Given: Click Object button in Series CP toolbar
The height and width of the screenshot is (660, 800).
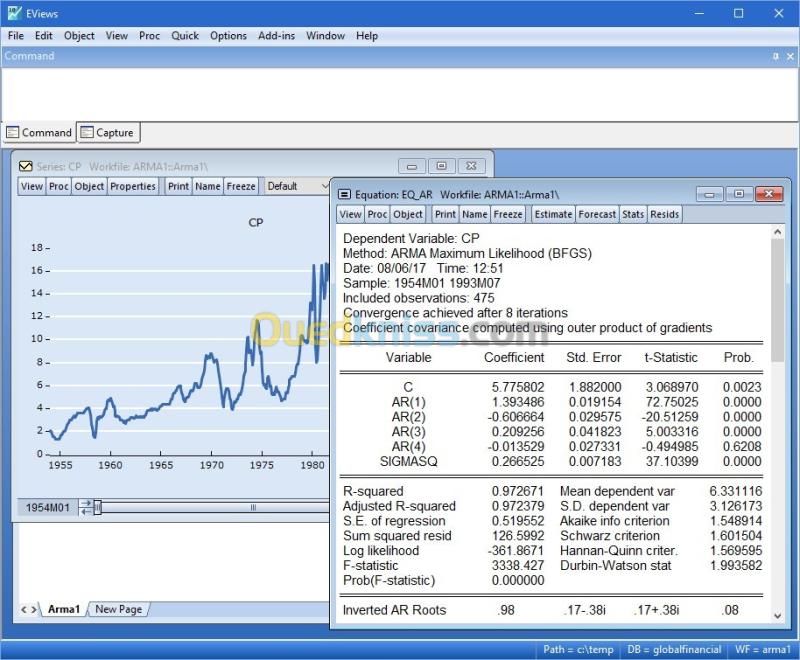Looking at the screenshot, I should (x=89, y=186).
